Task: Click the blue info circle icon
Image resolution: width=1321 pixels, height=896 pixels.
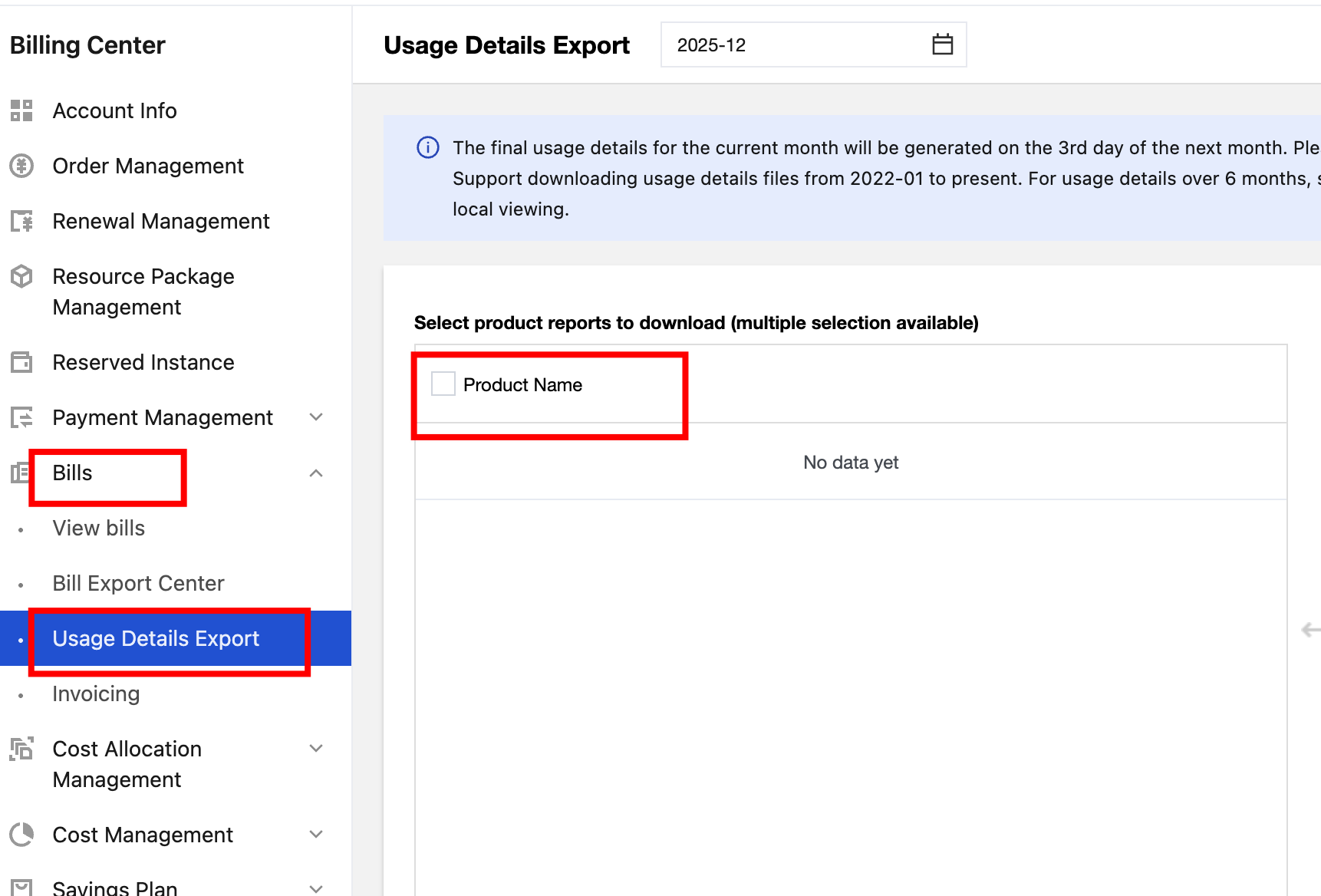Action: click(427, 147)
